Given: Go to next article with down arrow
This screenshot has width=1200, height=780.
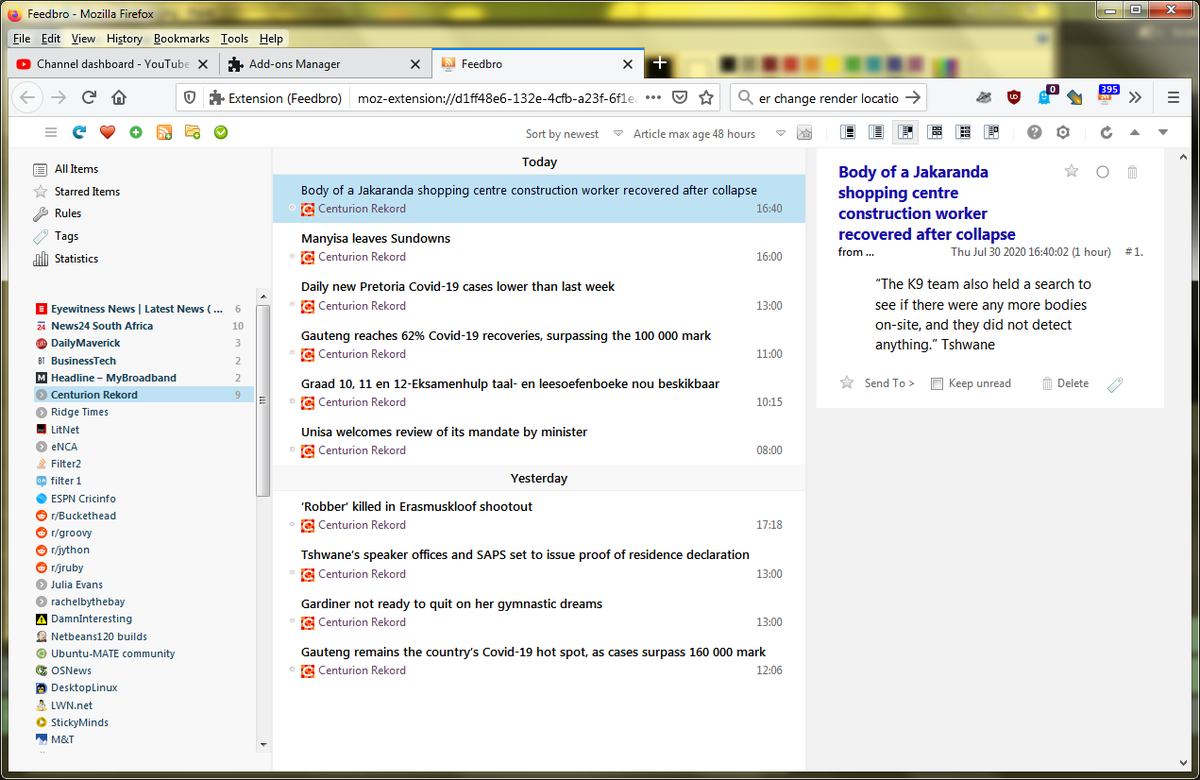Looking at the screenshot, I should click(1163, 132).
